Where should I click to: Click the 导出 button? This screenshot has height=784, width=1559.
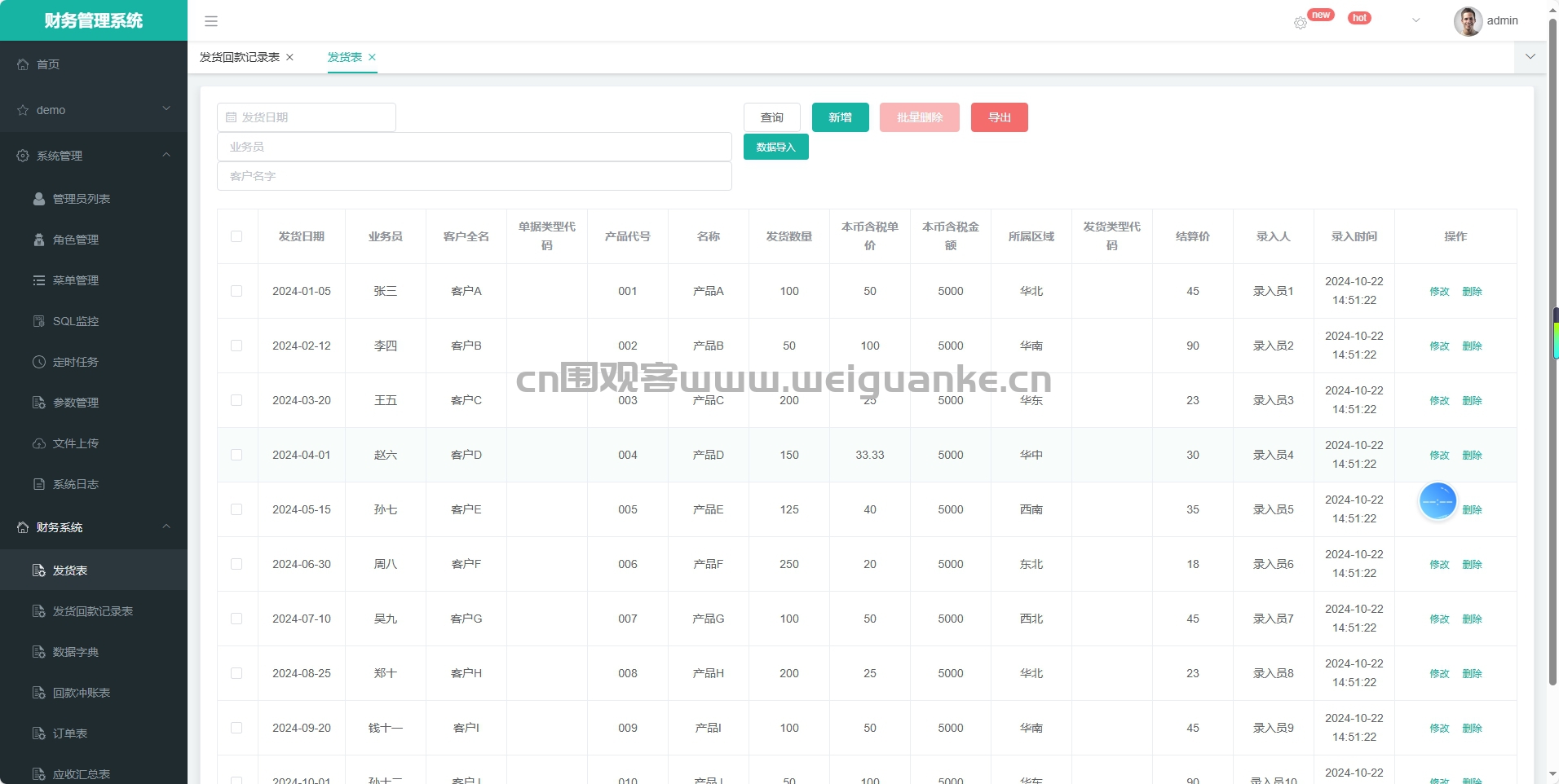click(1000, 117)
